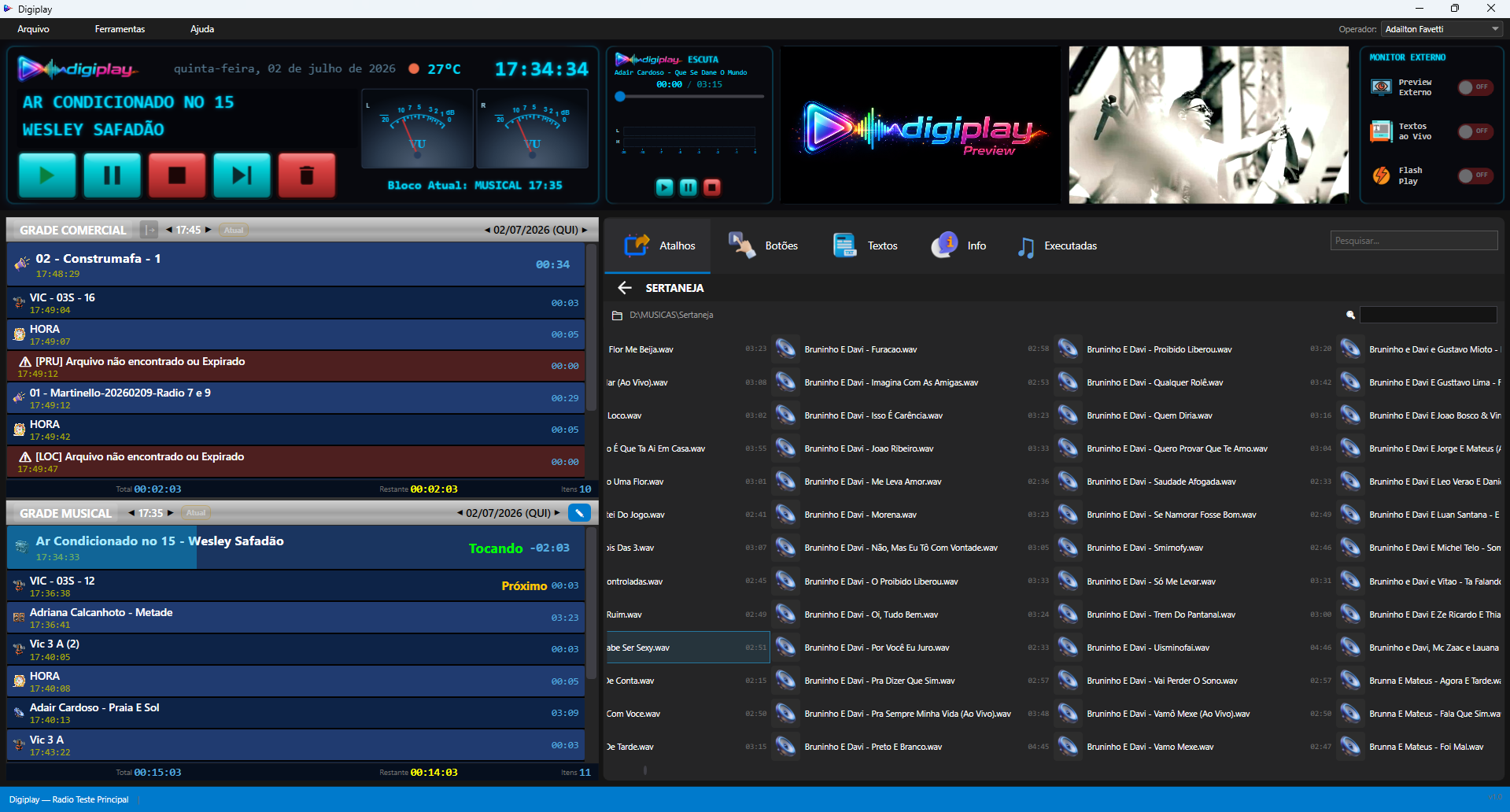Stop the main player with the red stop button
1510x812 pixels.
coord(177,175)
